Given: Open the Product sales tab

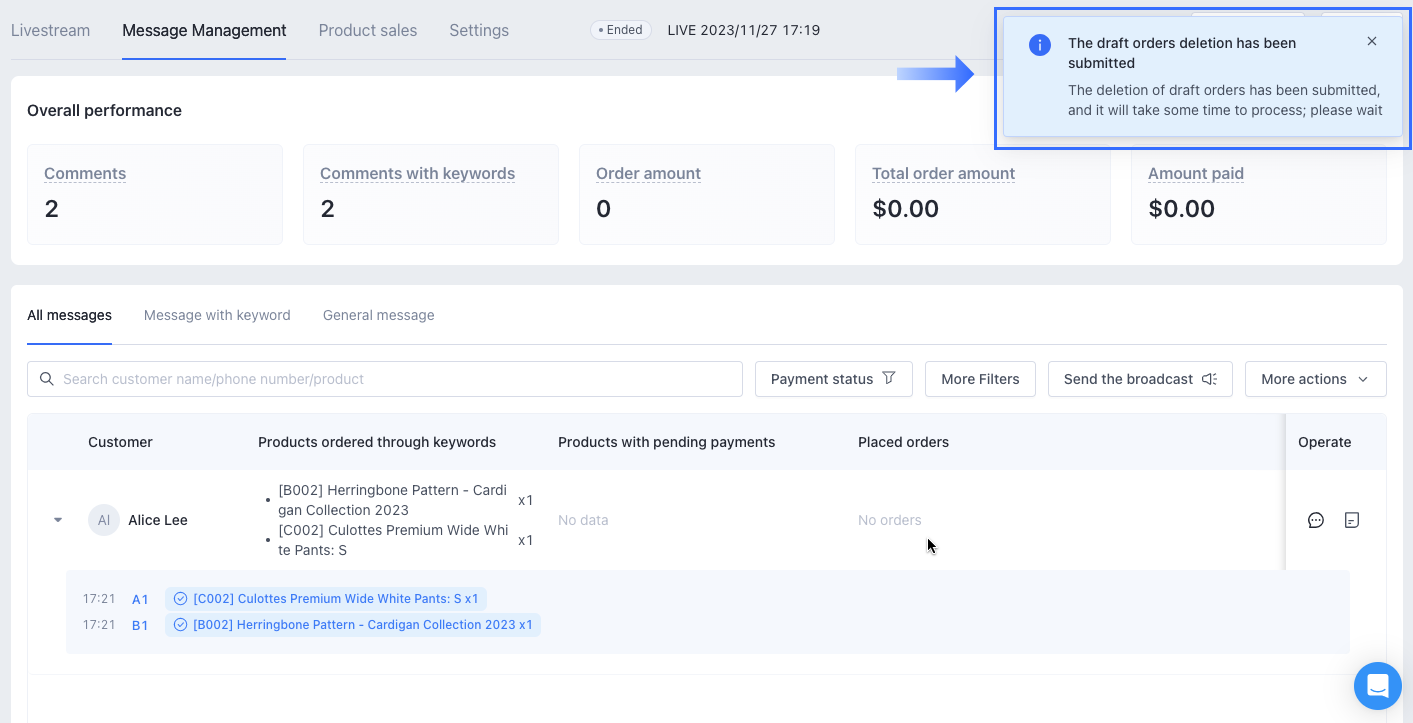Looking at the screenshot, I should (368, 30).
